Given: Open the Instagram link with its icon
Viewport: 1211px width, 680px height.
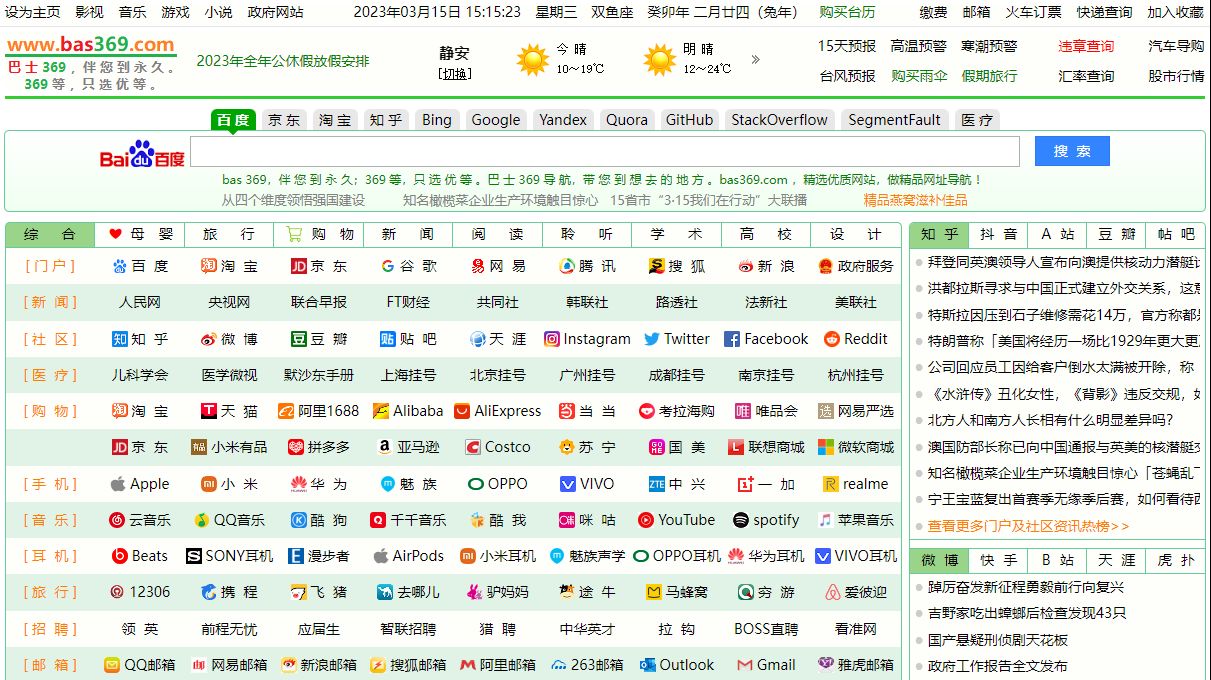Looking at the screenshot, I should pyautogui.click(x=587, y=339).
